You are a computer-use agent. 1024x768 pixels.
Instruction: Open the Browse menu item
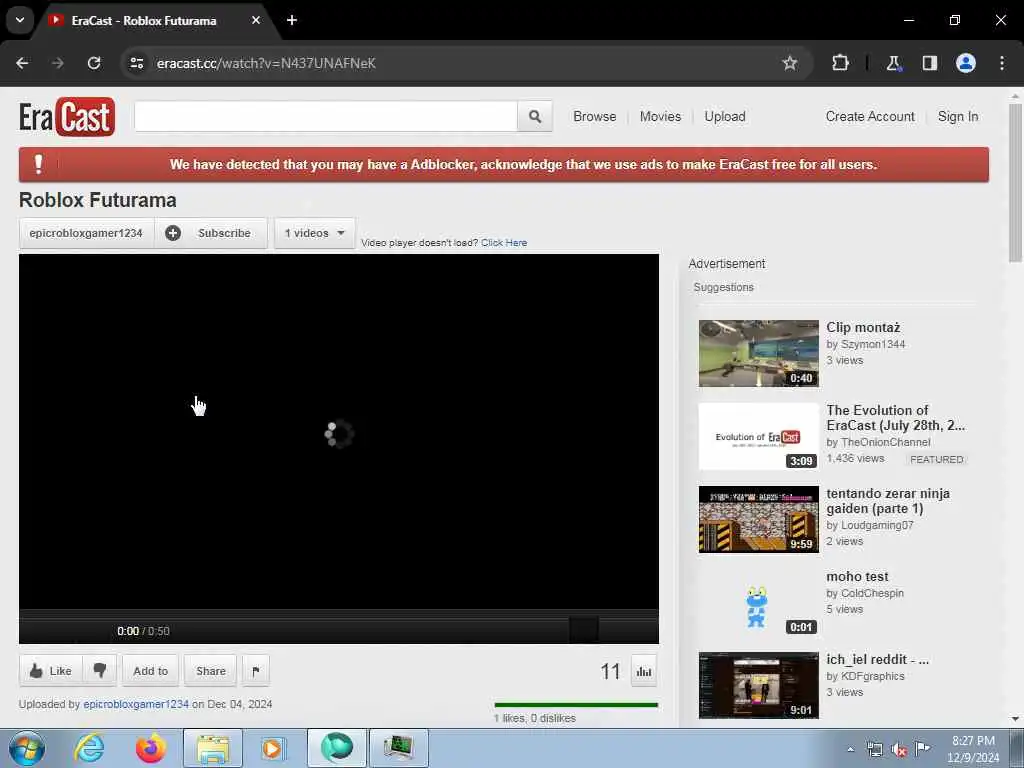[x=594, y=116]
